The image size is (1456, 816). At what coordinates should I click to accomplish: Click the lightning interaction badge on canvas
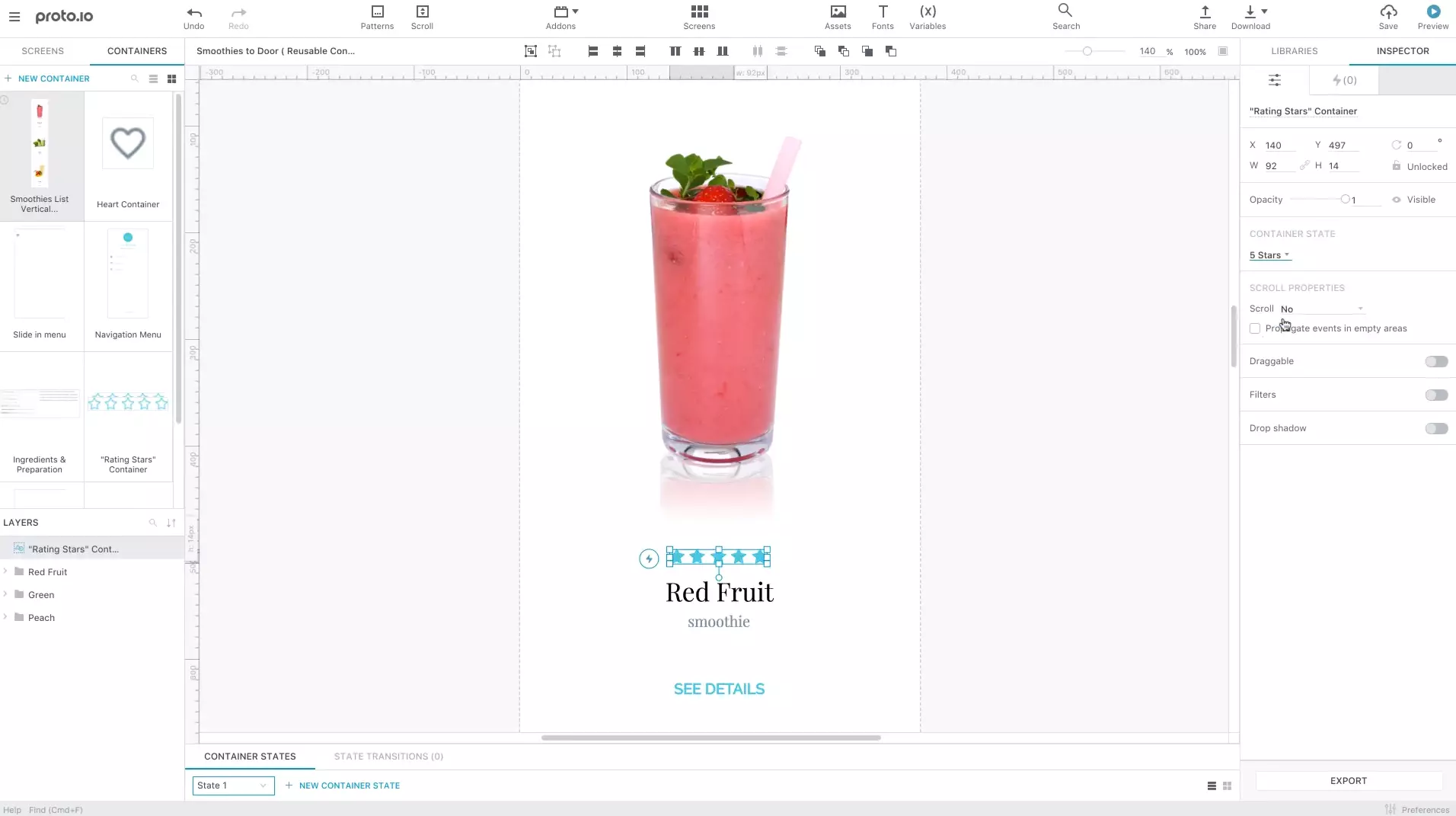649,559
